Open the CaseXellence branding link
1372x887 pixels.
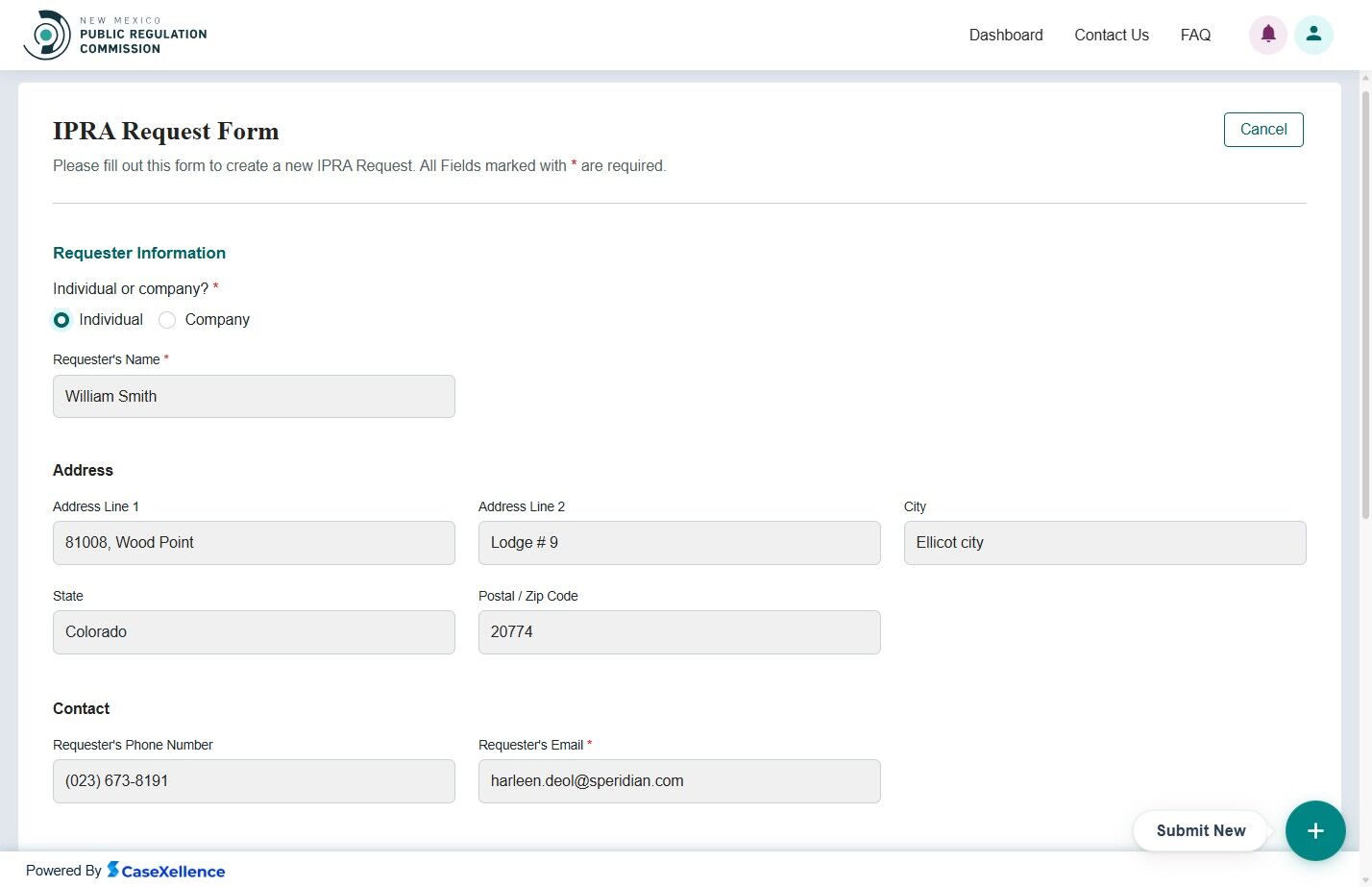pos(166,871)
